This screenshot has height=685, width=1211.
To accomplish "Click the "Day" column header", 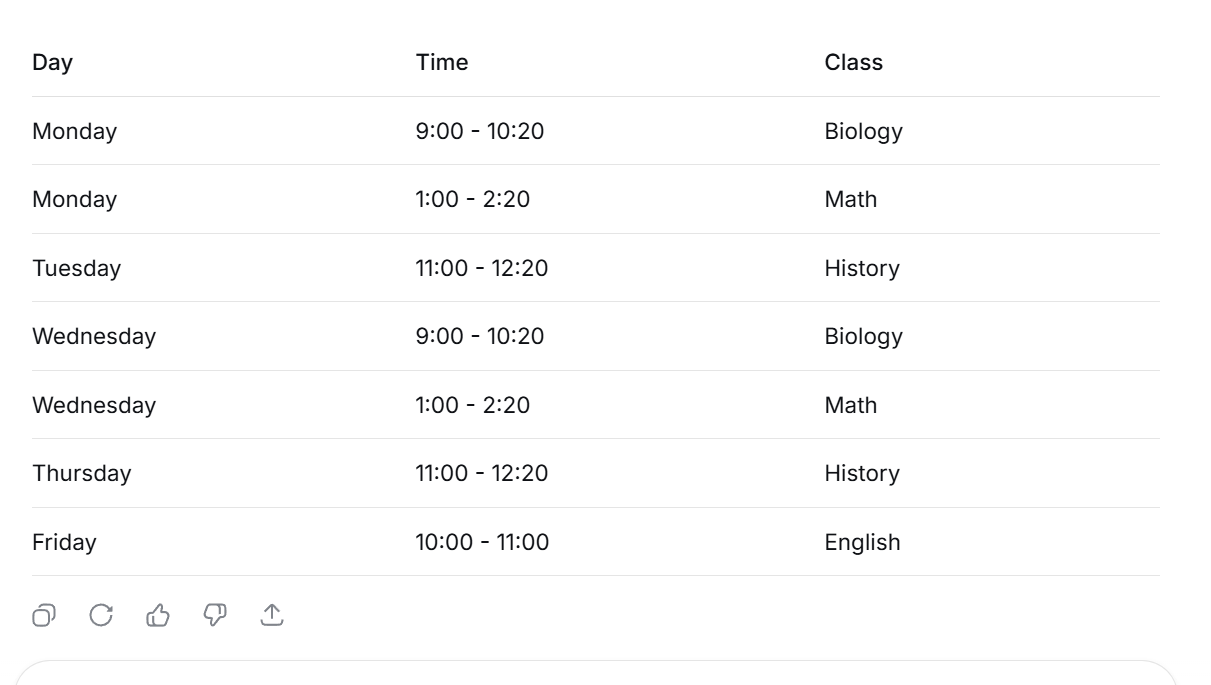I will pos(53,62).
